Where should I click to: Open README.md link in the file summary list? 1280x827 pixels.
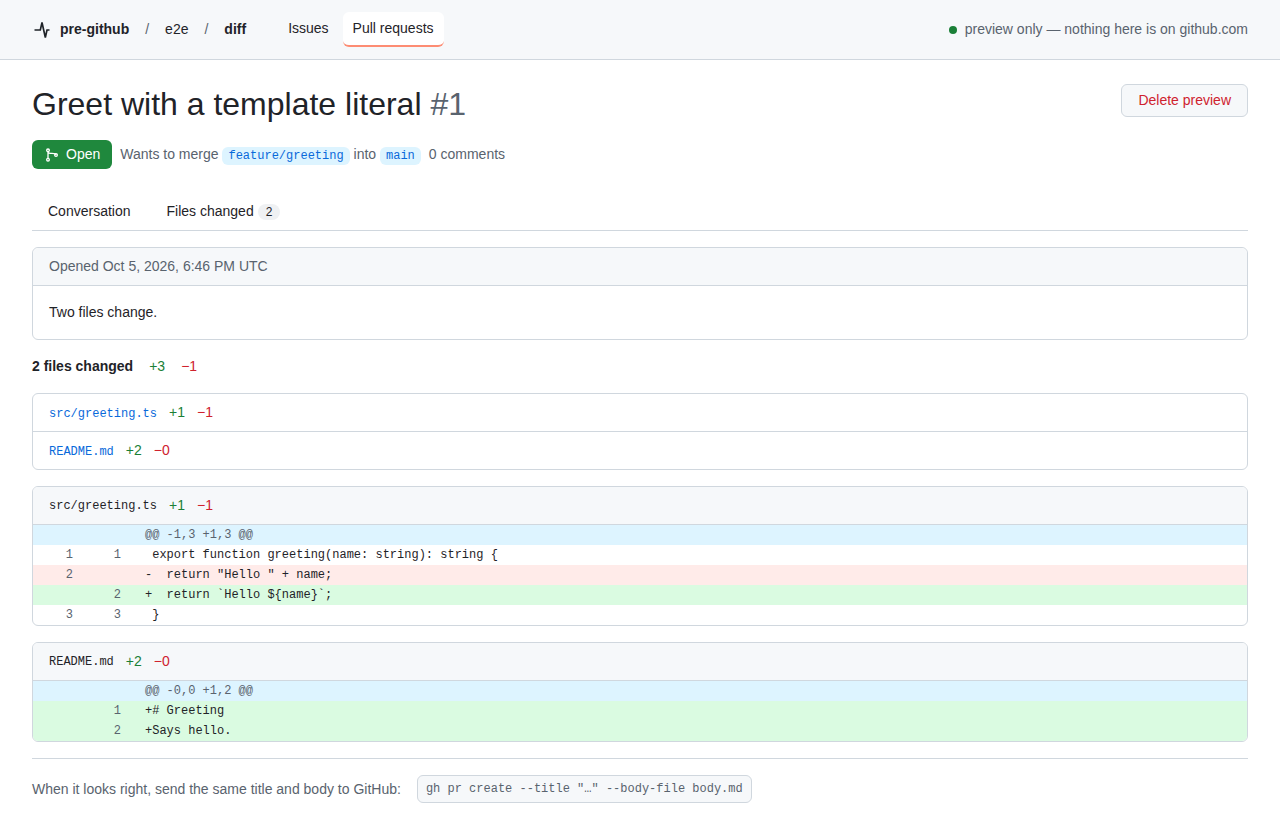click(81, 451)
